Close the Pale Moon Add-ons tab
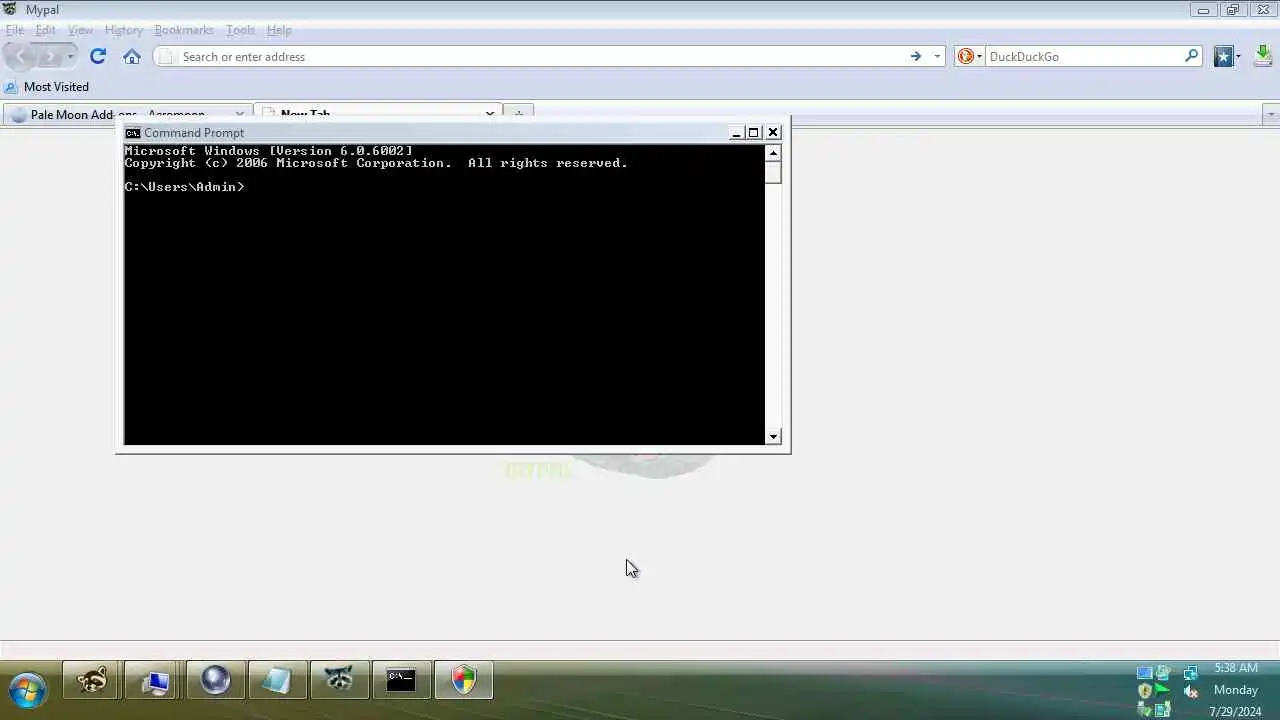Screen dimensions: 1280x720 pos(240,114)
